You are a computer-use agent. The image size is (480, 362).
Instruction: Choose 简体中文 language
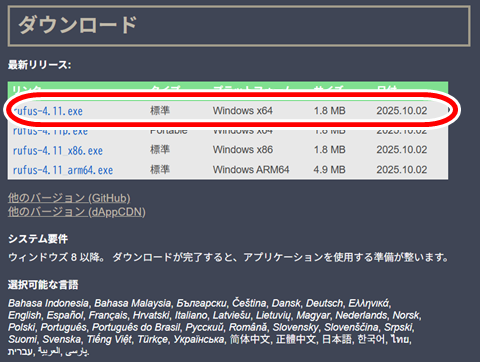coord(250,339)
